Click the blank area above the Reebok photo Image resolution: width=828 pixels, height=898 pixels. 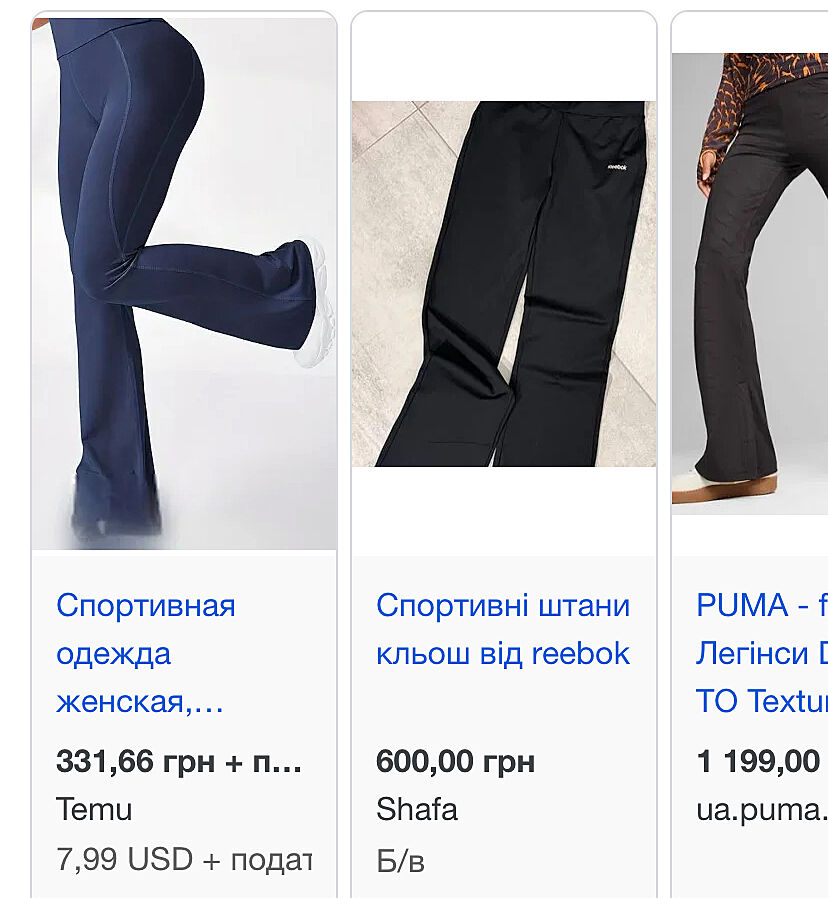pos(504,57)
